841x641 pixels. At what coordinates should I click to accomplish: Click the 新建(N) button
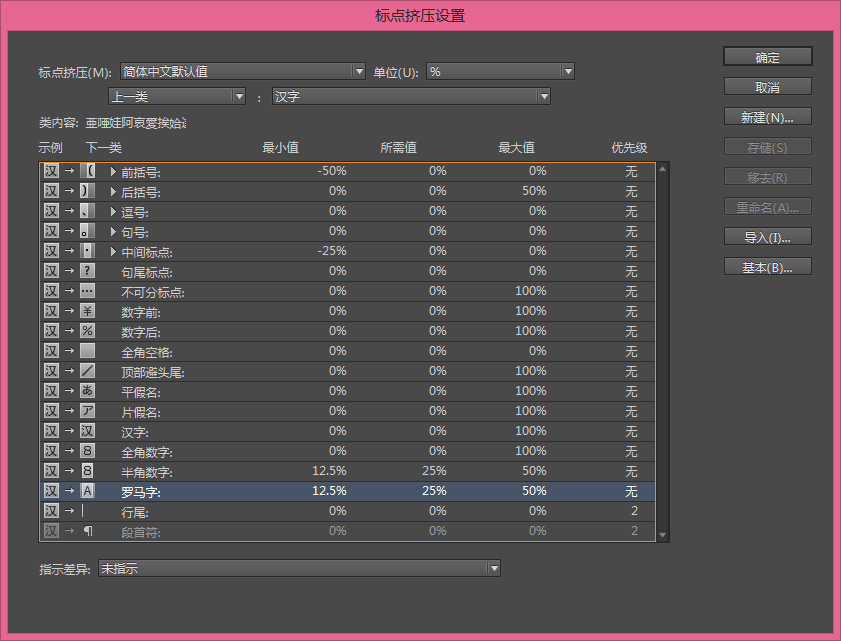pyautogui.click(x=767, y=117)
